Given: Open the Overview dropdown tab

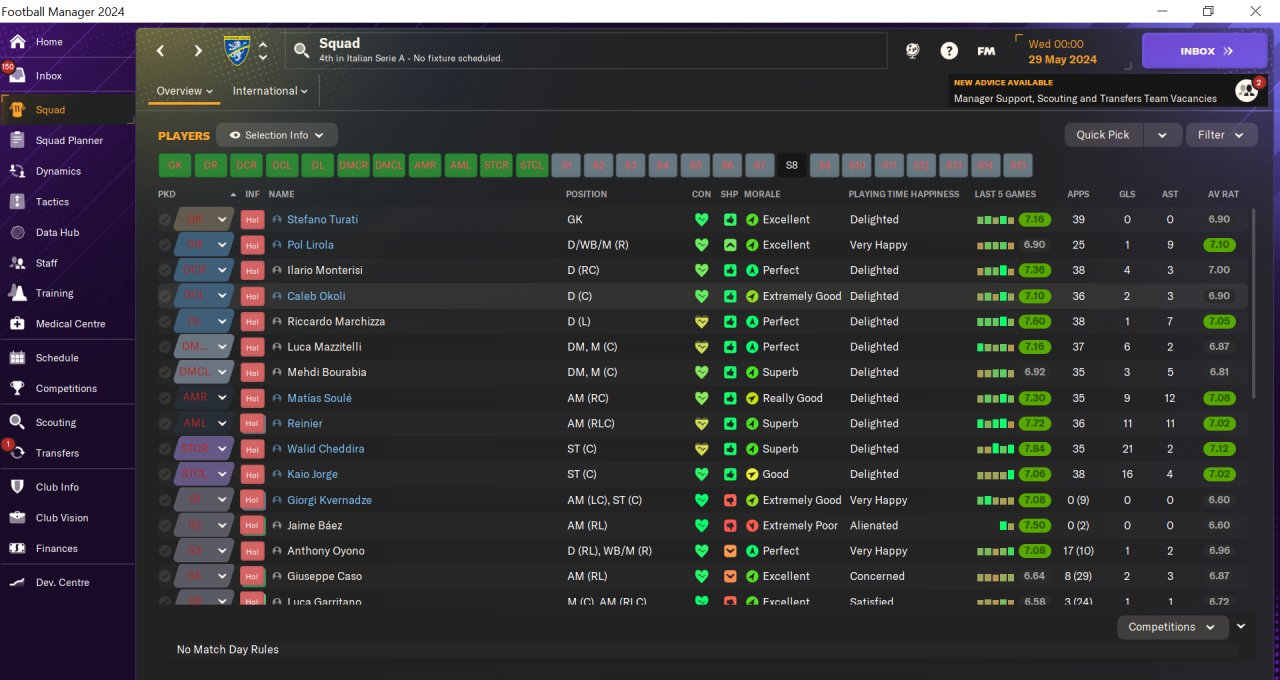Looking at the screenshot, I should (x=185, y=91).
